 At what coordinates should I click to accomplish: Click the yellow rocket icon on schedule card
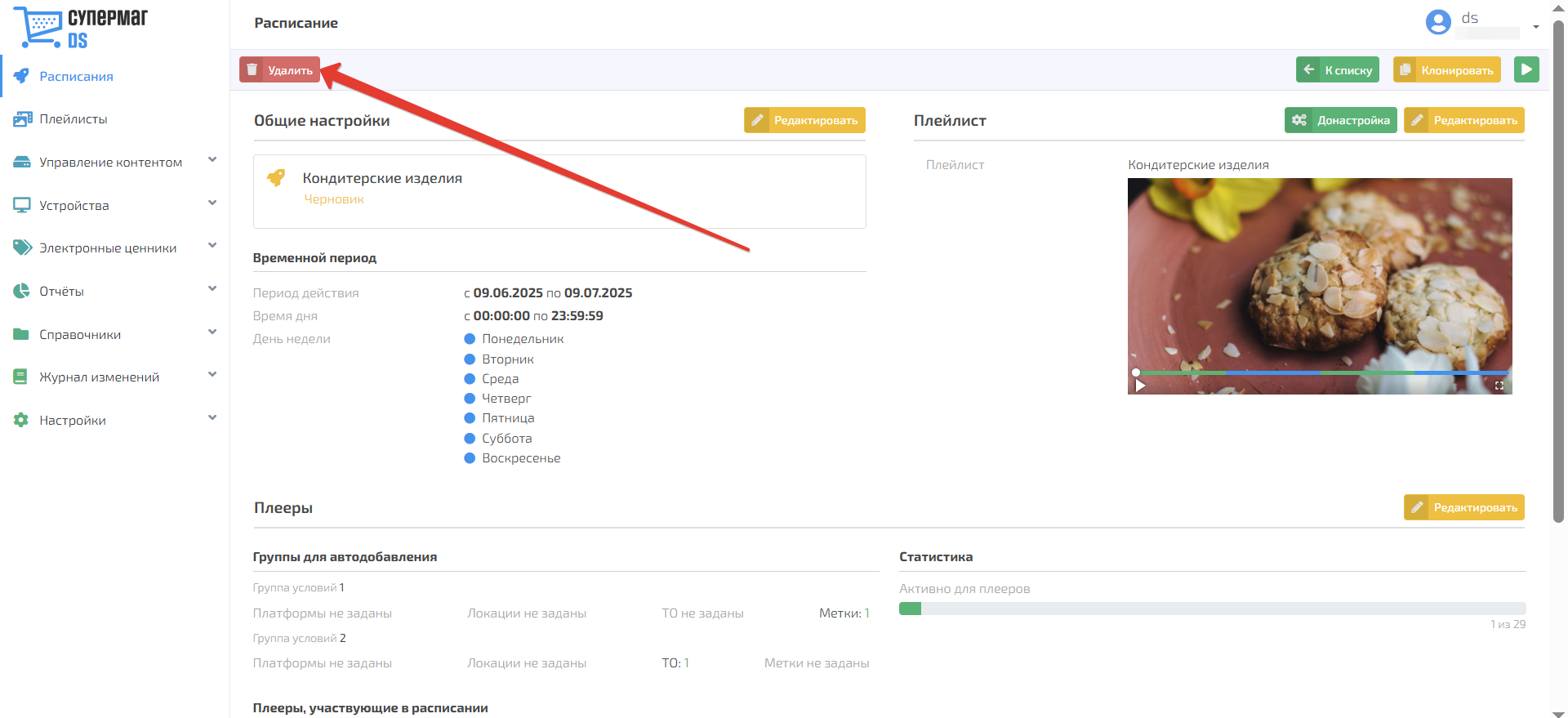[276, 177]
